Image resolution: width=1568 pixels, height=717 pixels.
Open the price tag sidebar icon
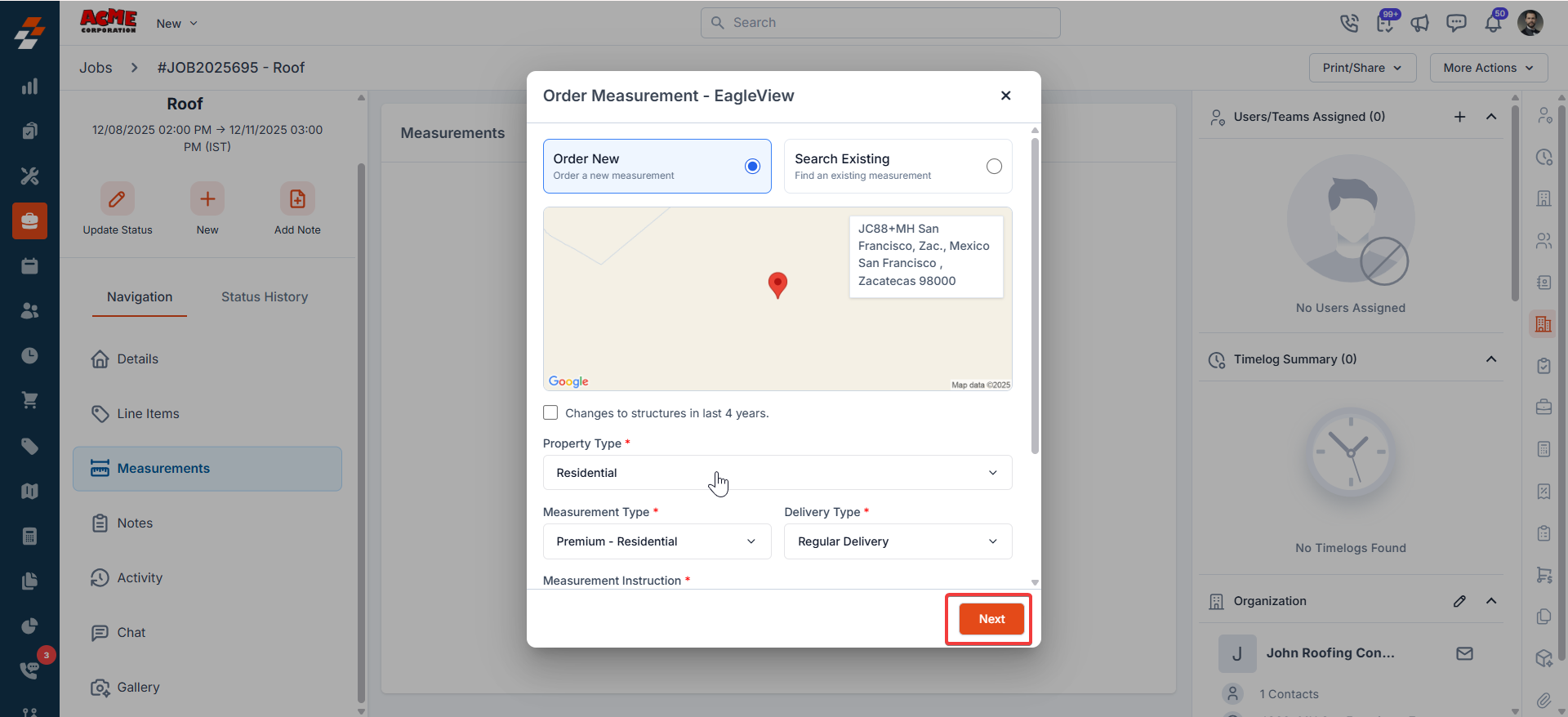pyautogui.click(x=29, y=446)
